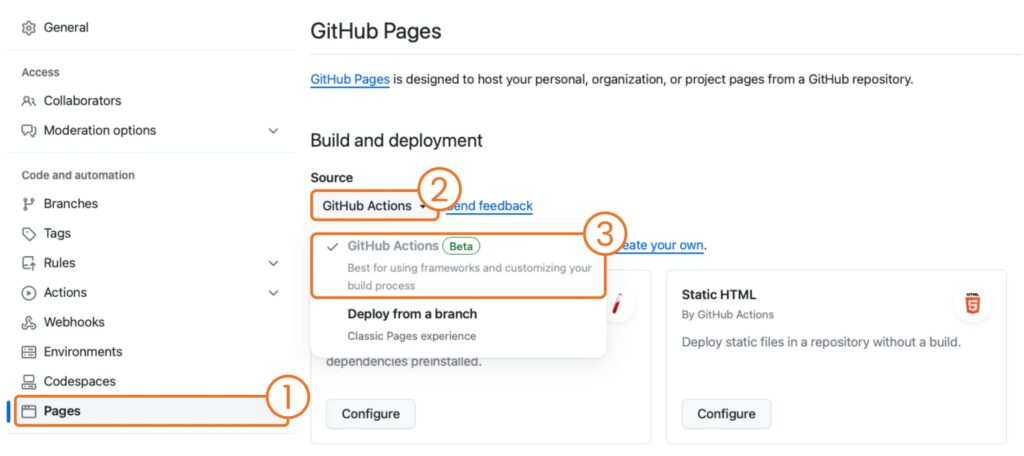Viewport: 1024px width, 456px height.
Task: Click the Webhooks icon
Action: [29, 323]
